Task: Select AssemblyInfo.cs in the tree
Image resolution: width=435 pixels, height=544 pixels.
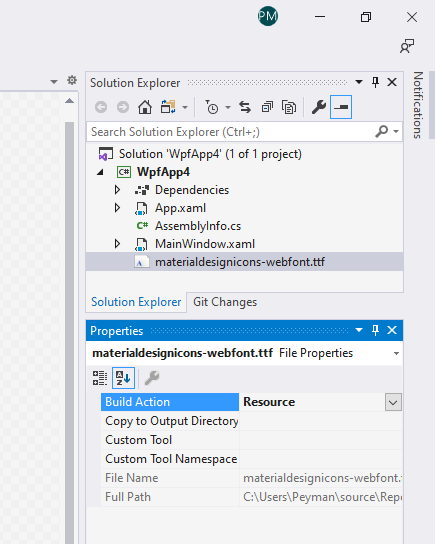Action: 198,226
